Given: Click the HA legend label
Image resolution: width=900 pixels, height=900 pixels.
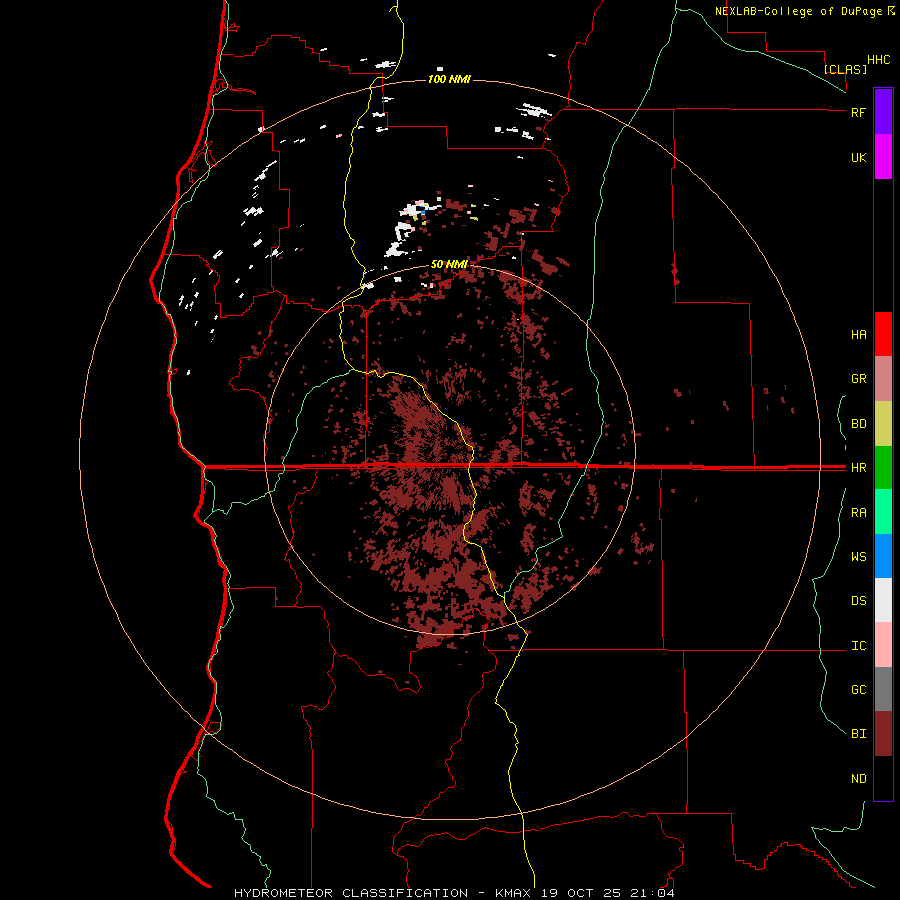Looking at the screenshot, I should pos(858,335).
